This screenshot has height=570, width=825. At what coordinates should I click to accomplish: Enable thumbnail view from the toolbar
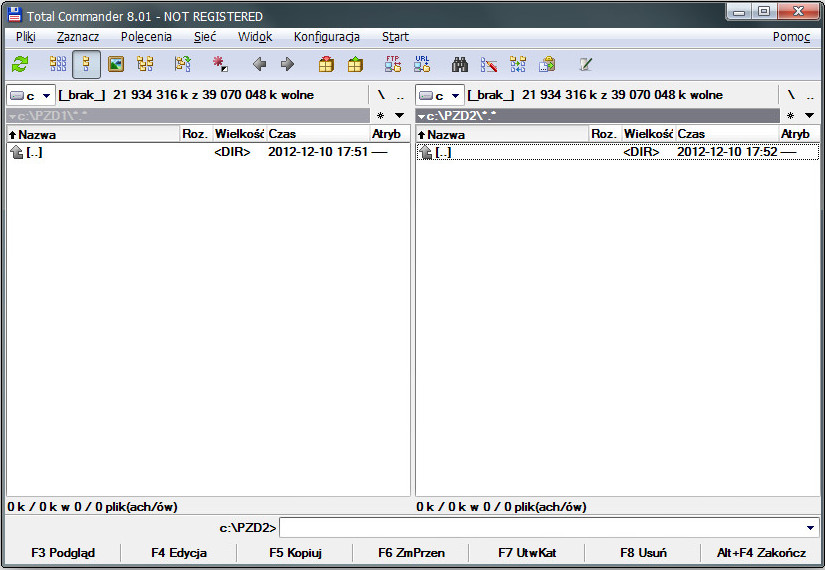(x=116, y=64)
